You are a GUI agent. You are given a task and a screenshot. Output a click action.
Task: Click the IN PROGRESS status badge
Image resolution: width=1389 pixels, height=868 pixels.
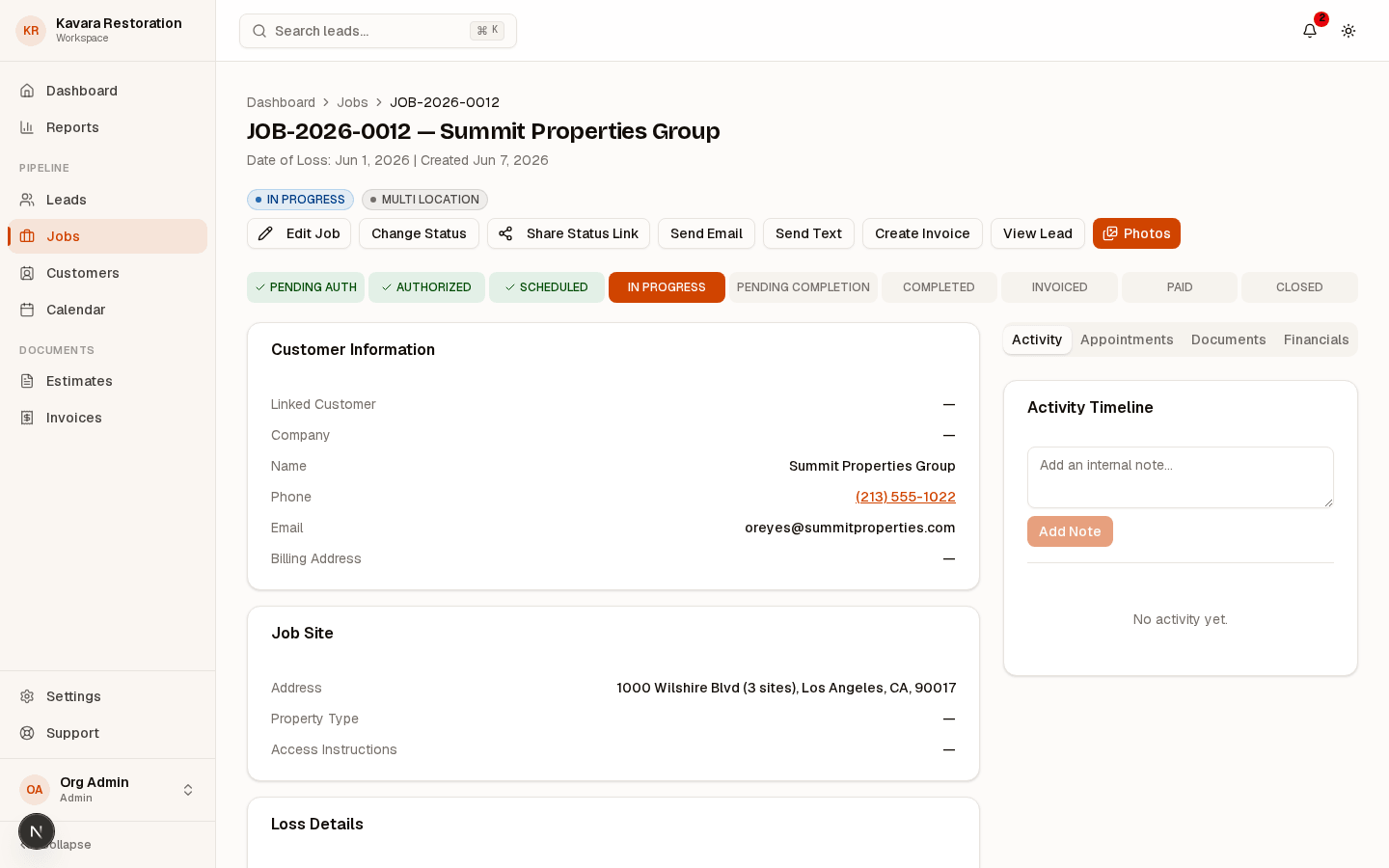[300, 200]
